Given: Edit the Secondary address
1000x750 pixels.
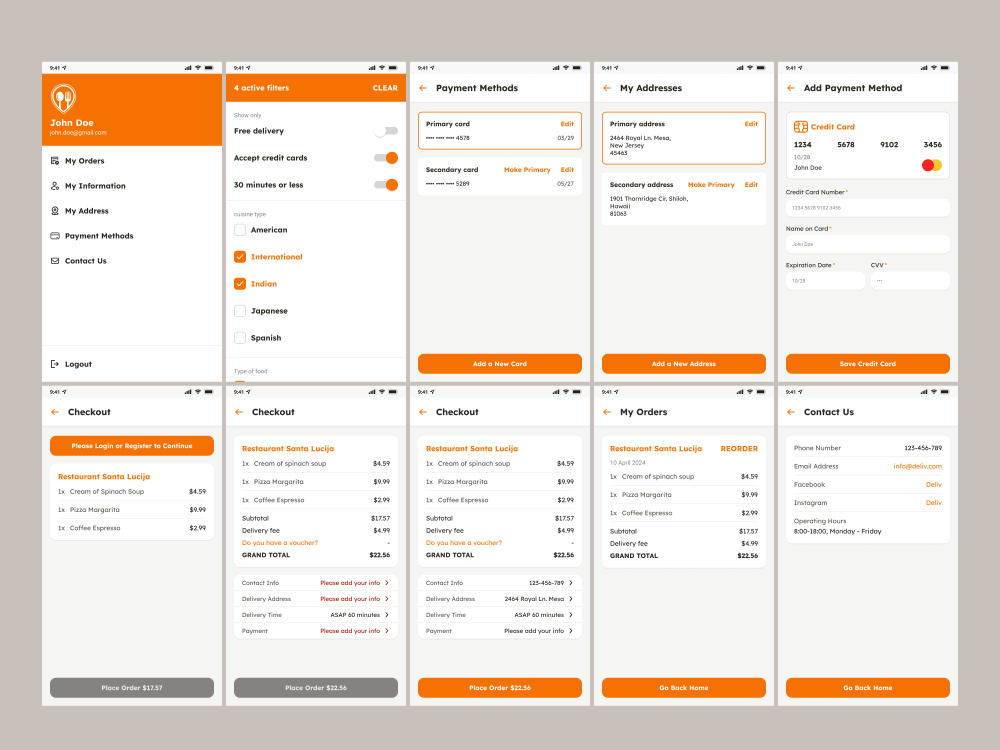Looking at the screenshot, I should (751, 184).
